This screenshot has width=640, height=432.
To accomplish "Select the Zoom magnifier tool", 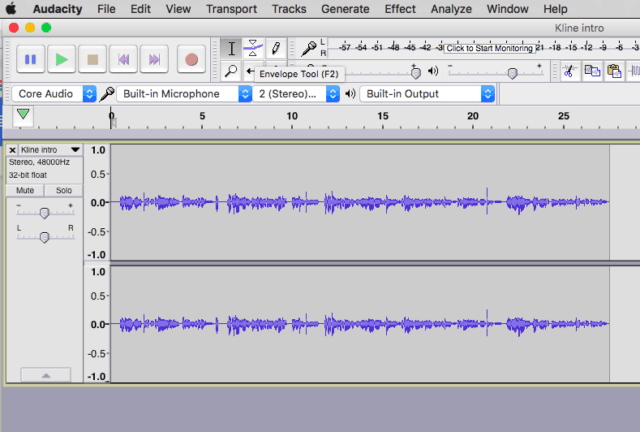I will pos(231,71).
